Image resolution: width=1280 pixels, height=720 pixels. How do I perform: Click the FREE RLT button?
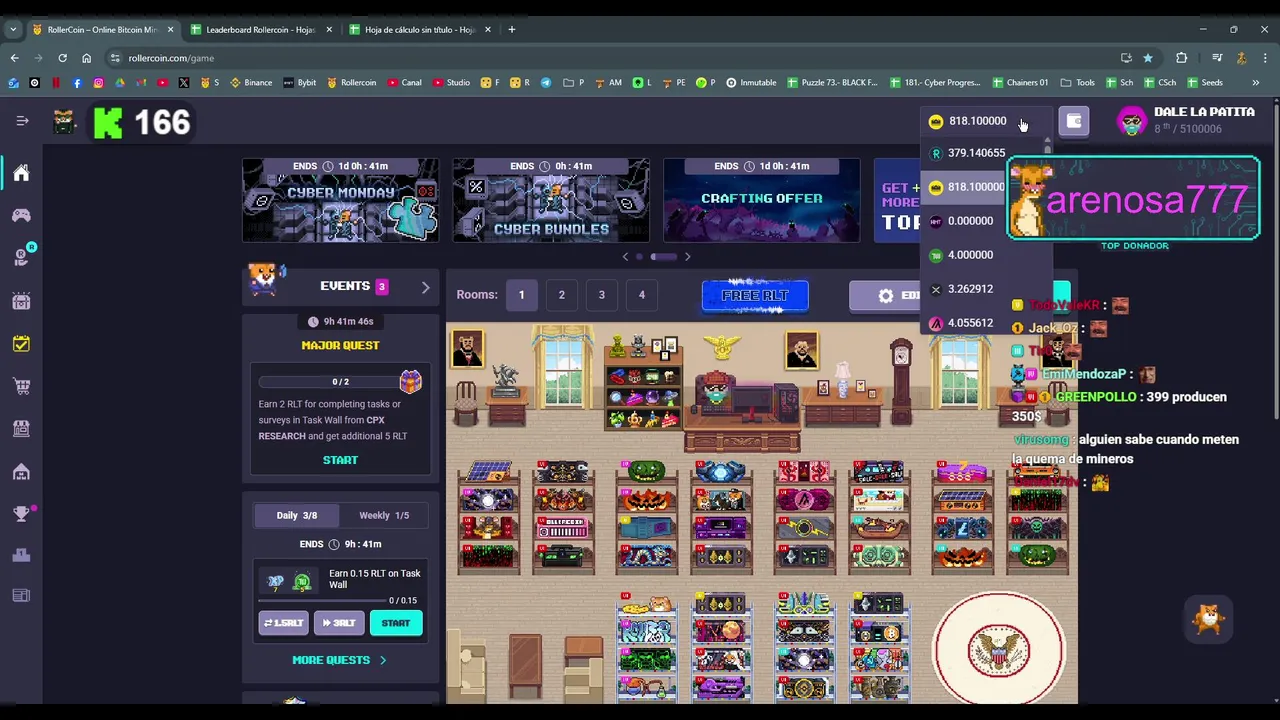click(755, 296)
